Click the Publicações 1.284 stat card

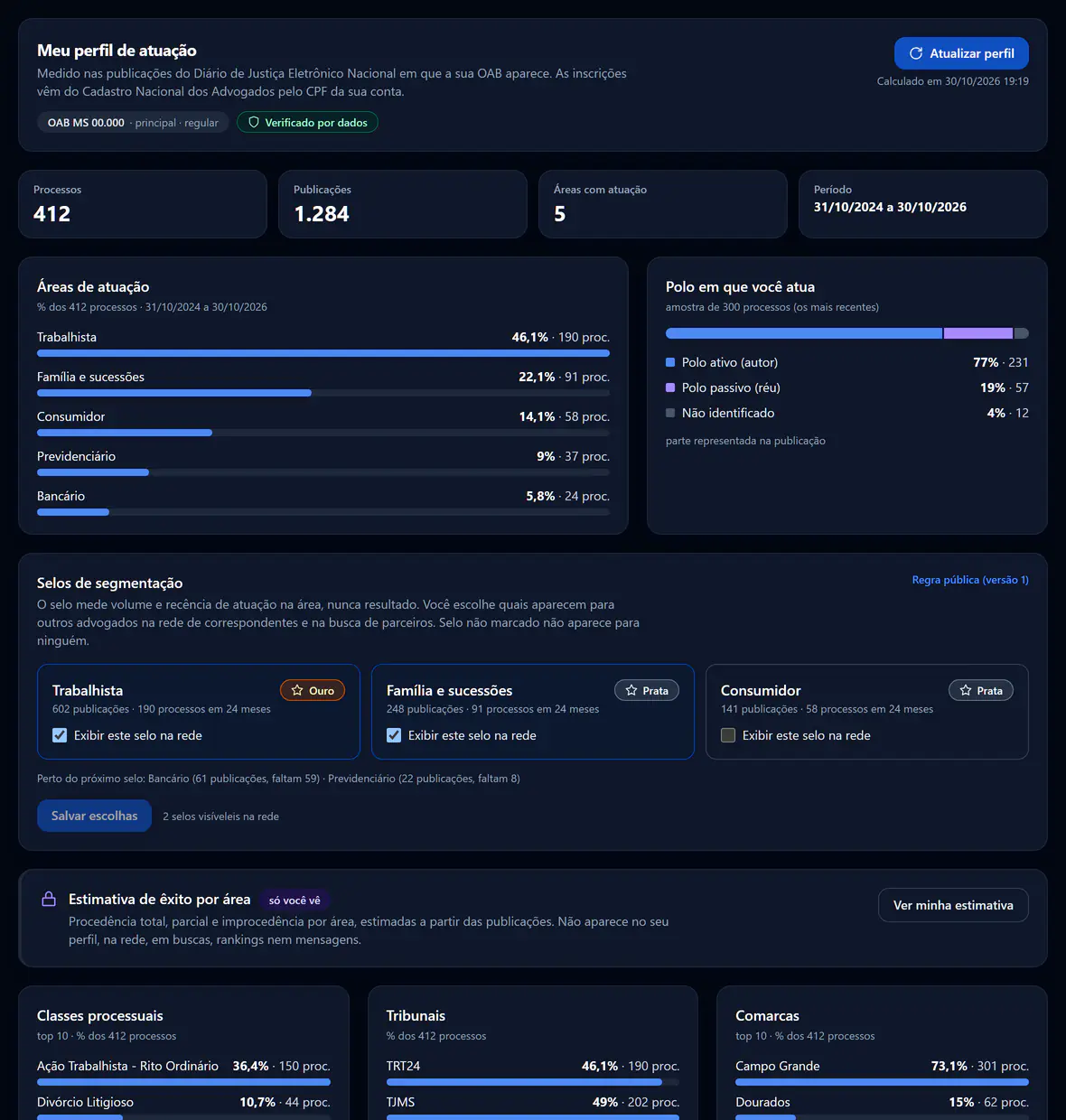coord(403,204)
